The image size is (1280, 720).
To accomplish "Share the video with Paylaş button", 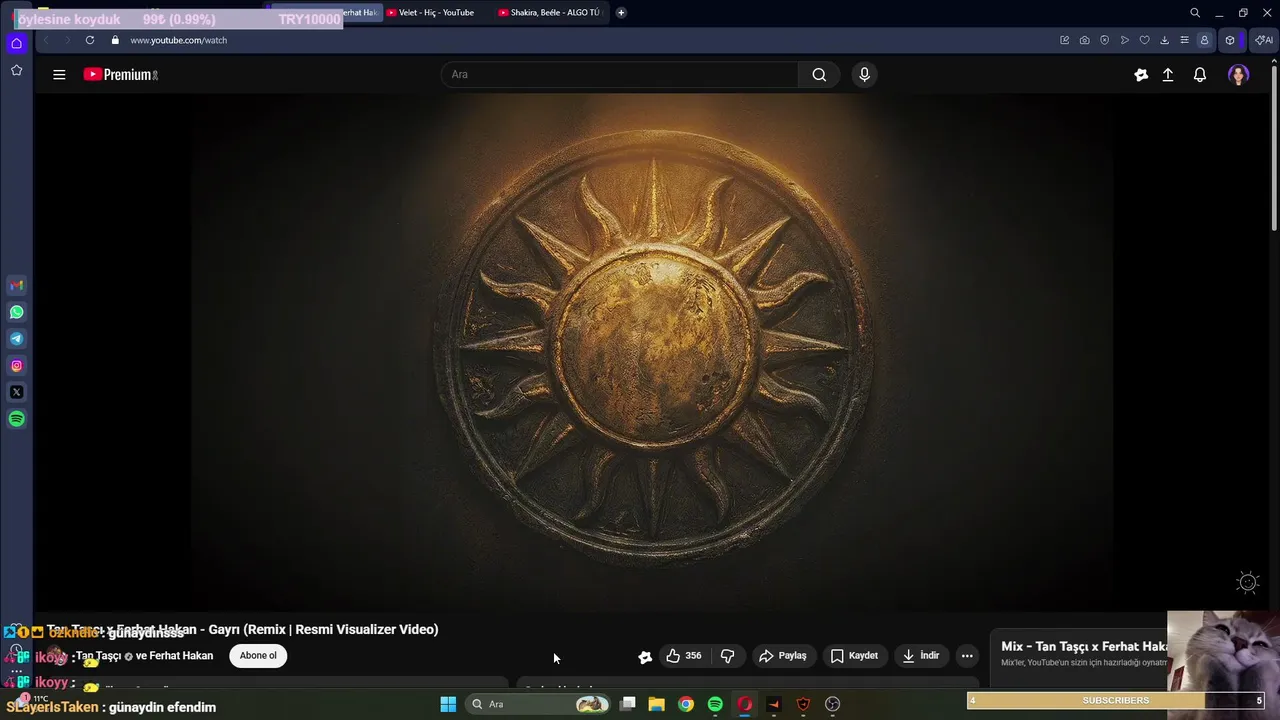I will [783, 656].
